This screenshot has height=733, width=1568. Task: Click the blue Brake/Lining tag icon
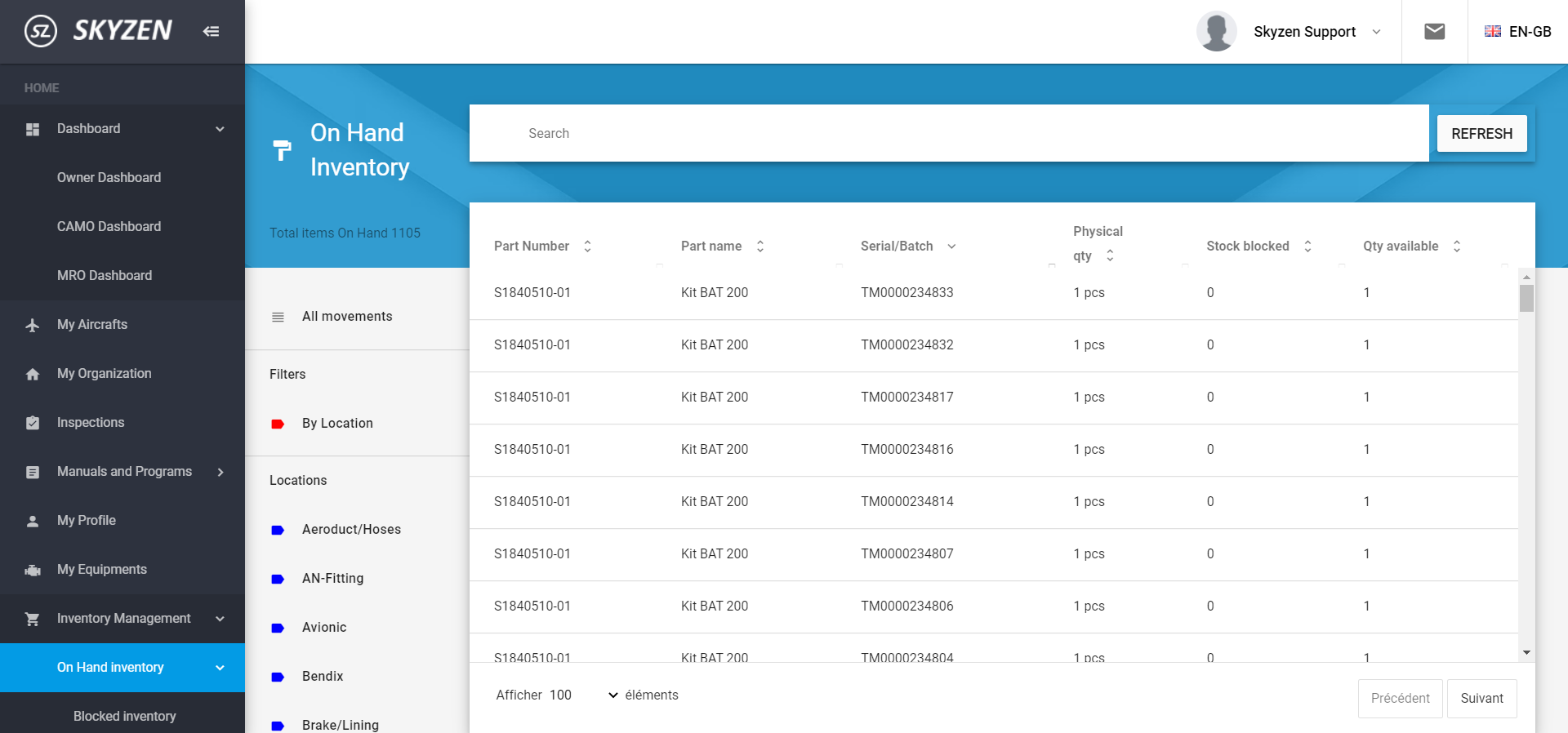pyautogui.click(x=278, y=726)
